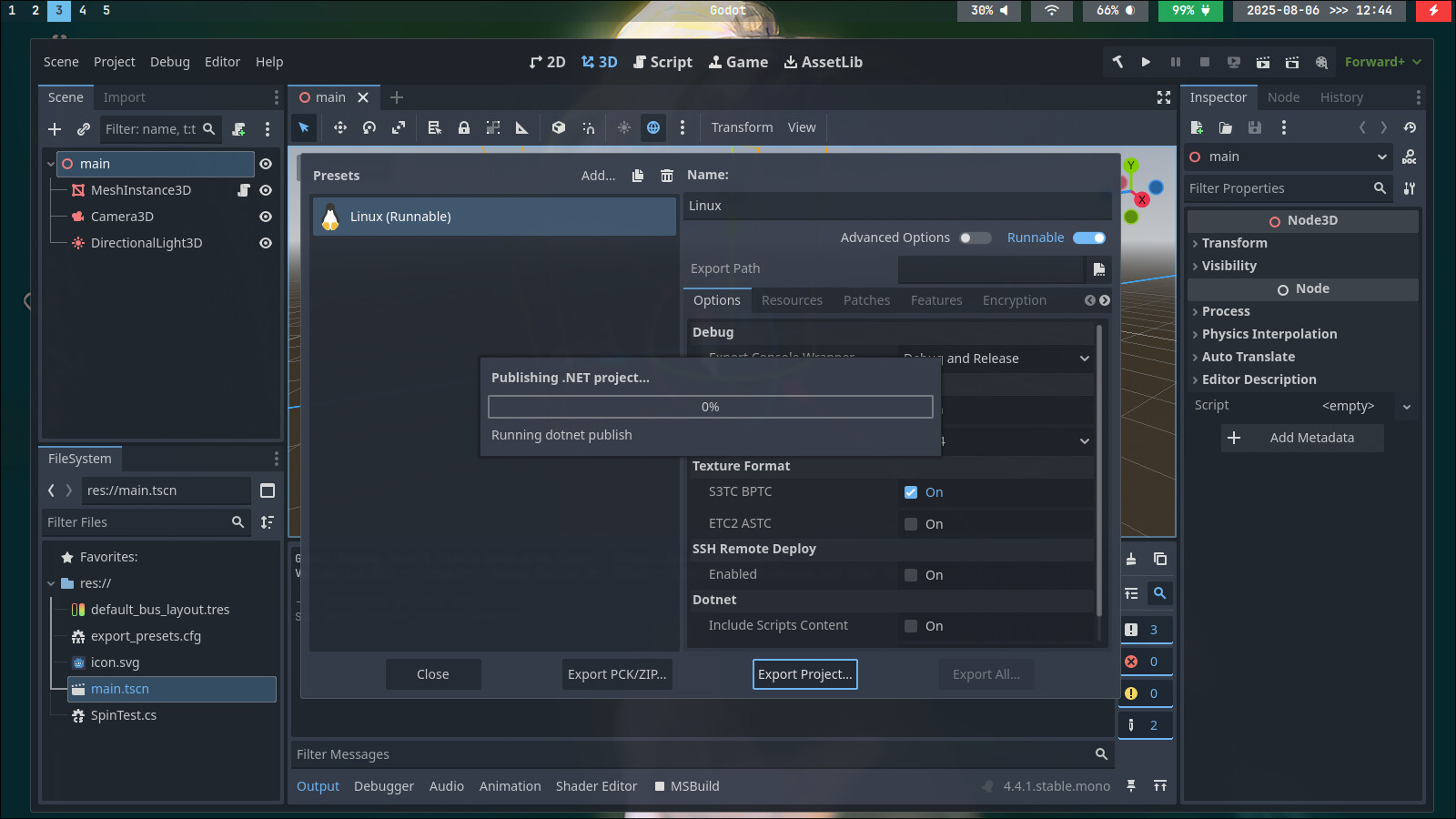Toggle the Runnable switch off
Screen dimensions: 1456x819
pos(1088,238)
